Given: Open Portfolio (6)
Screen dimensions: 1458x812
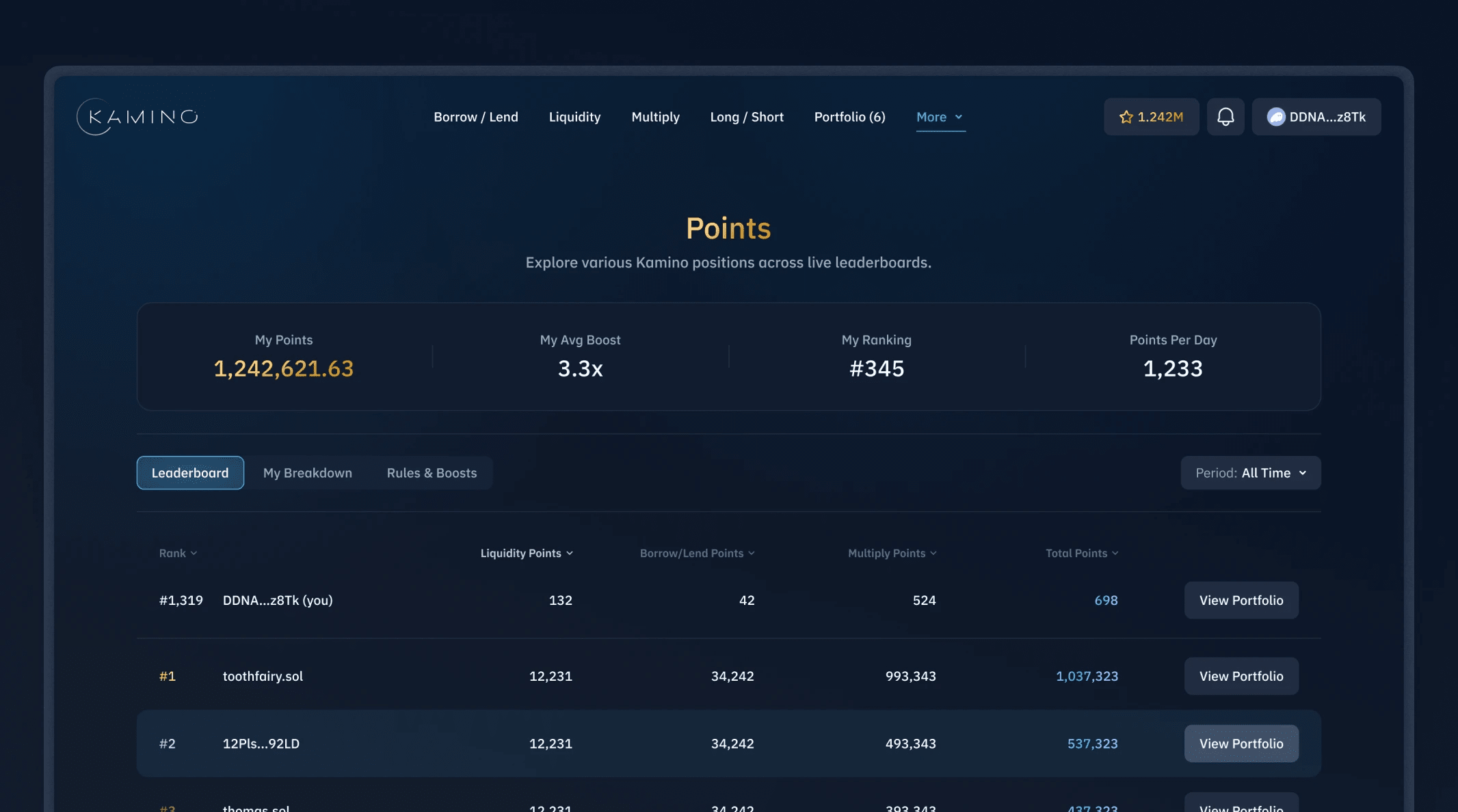Looking at the screenshot, I should 849,117.
